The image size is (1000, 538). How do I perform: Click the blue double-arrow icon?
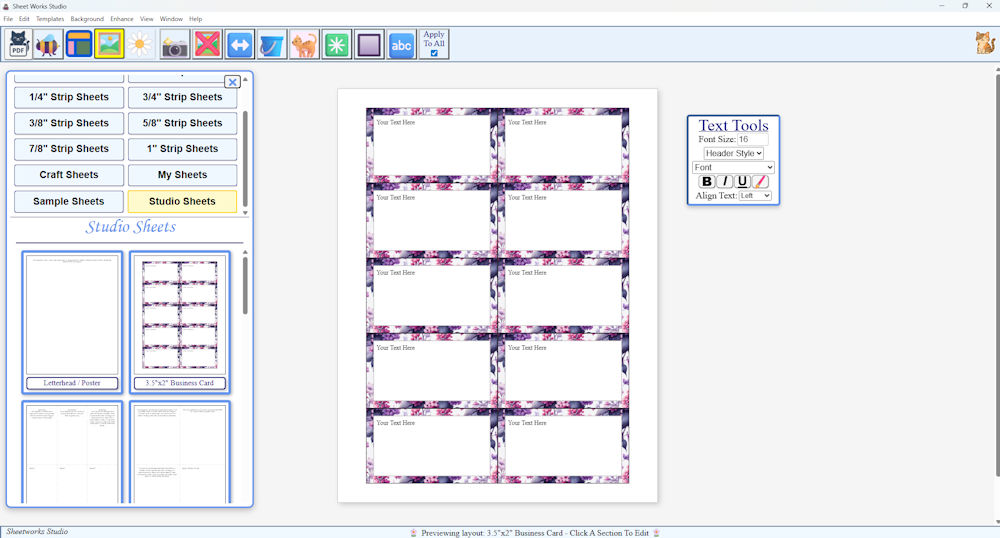coord(239,44)
